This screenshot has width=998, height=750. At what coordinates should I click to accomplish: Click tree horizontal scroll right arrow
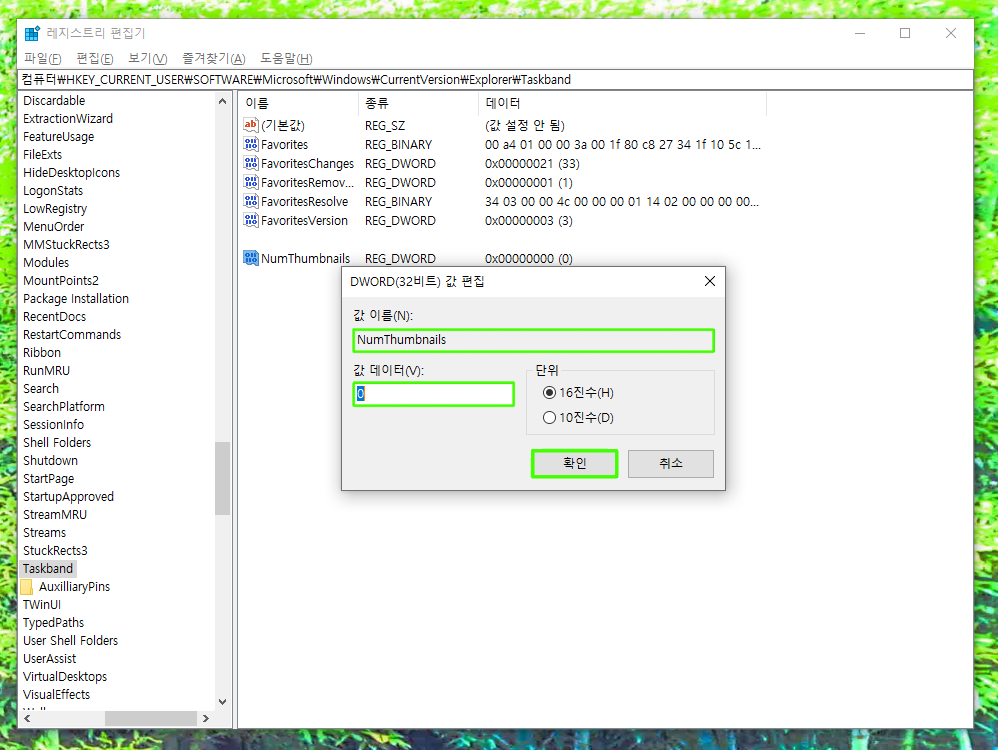[x=206, y=718]
